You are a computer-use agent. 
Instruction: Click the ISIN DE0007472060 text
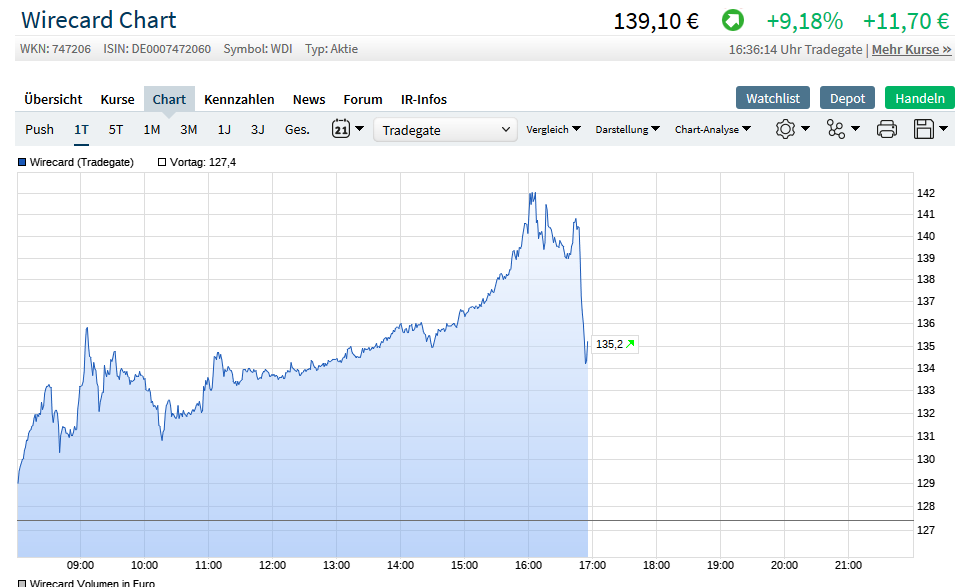click(x=157, y=49)
